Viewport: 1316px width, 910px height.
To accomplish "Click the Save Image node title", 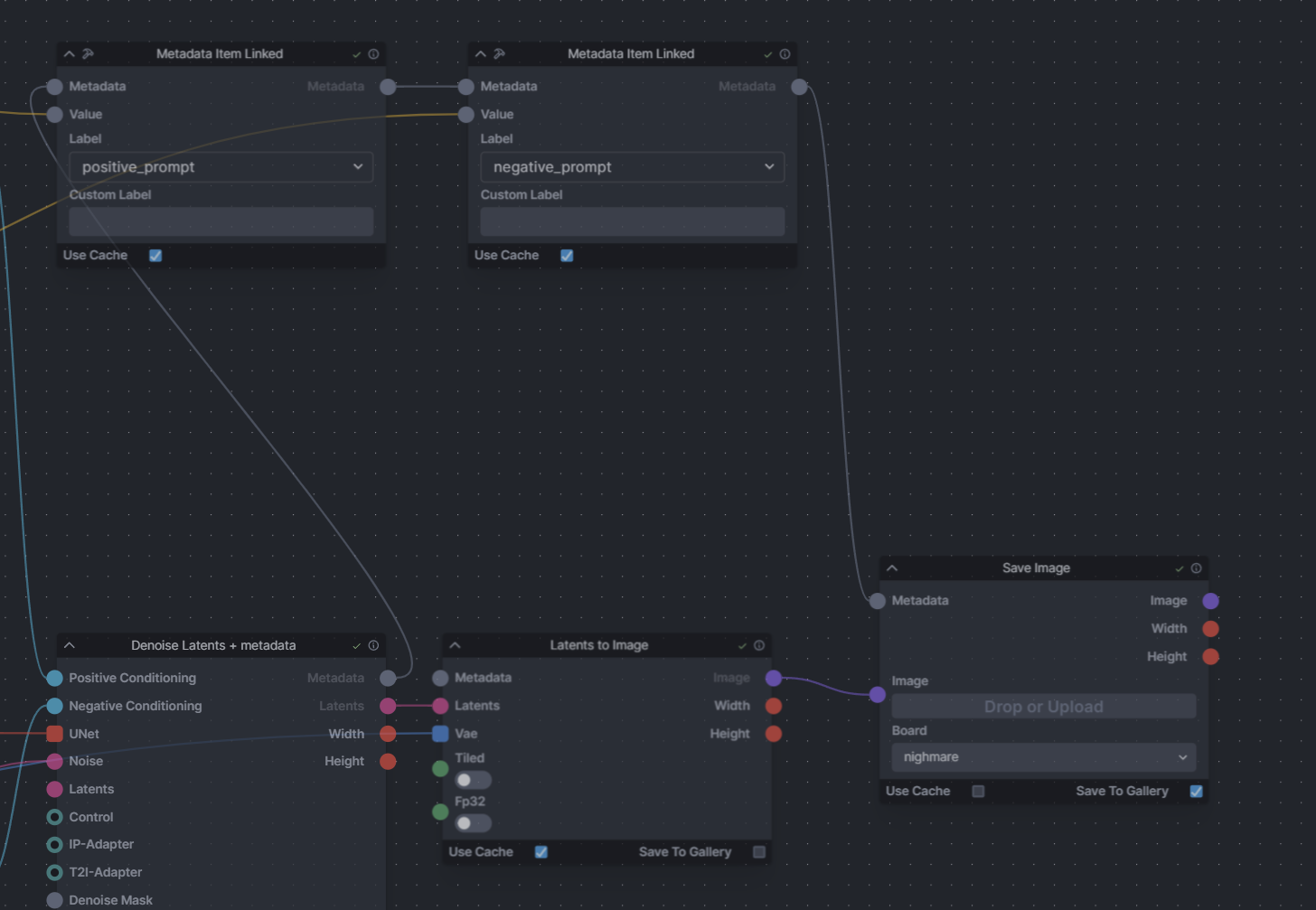I will (x=1036, y=568).
